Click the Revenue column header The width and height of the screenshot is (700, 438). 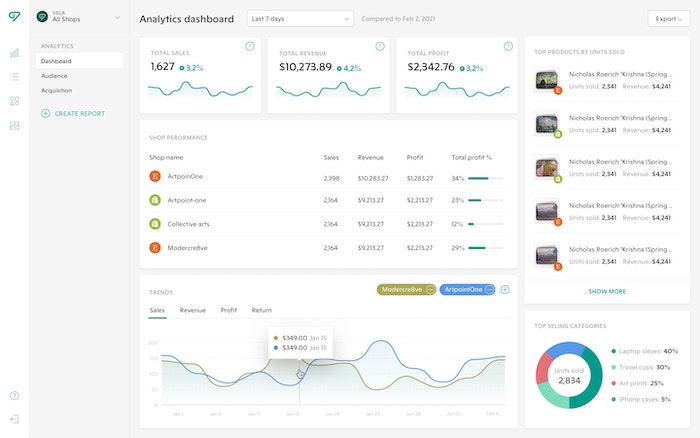pyautogui.click(x=371, y=158)
